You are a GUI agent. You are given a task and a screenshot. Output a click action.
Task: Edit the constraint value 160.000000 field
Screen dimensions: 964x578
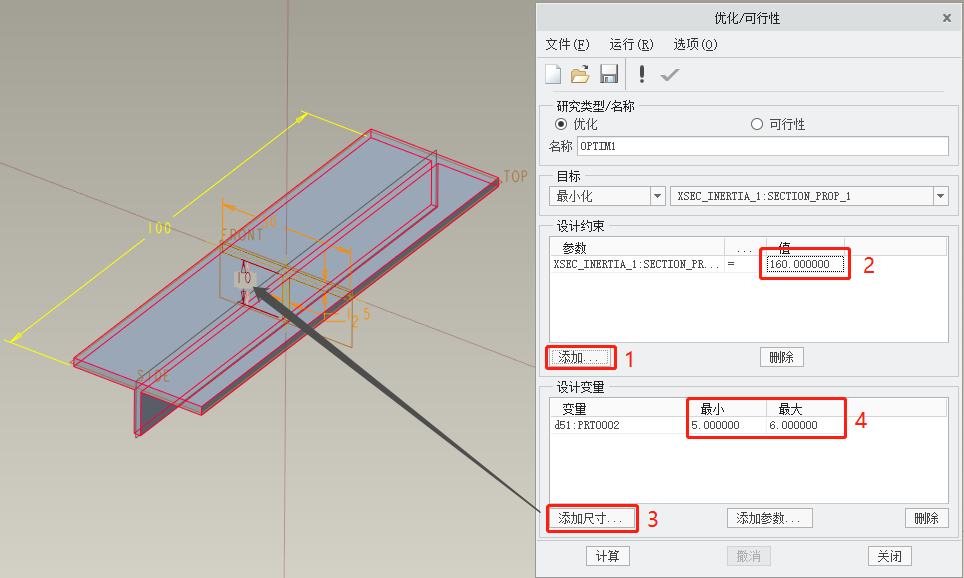(x=803, y=263)
